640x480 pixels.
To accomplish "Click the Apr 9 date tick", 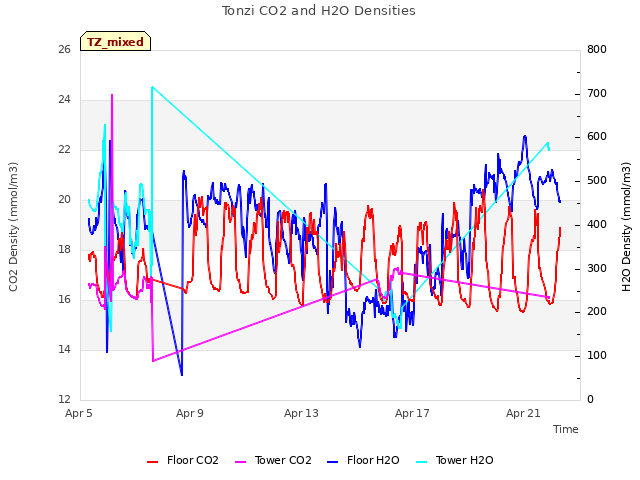I will click(190, 413).
